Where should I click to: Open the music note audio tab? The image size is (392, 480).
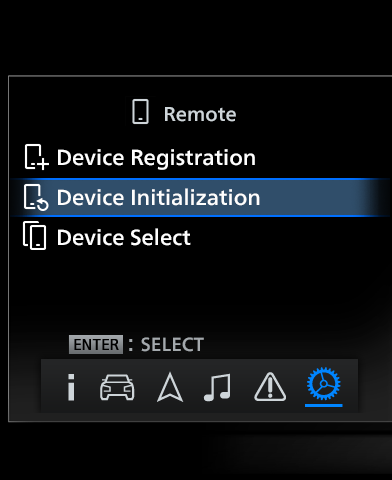(x=217, y=387)
